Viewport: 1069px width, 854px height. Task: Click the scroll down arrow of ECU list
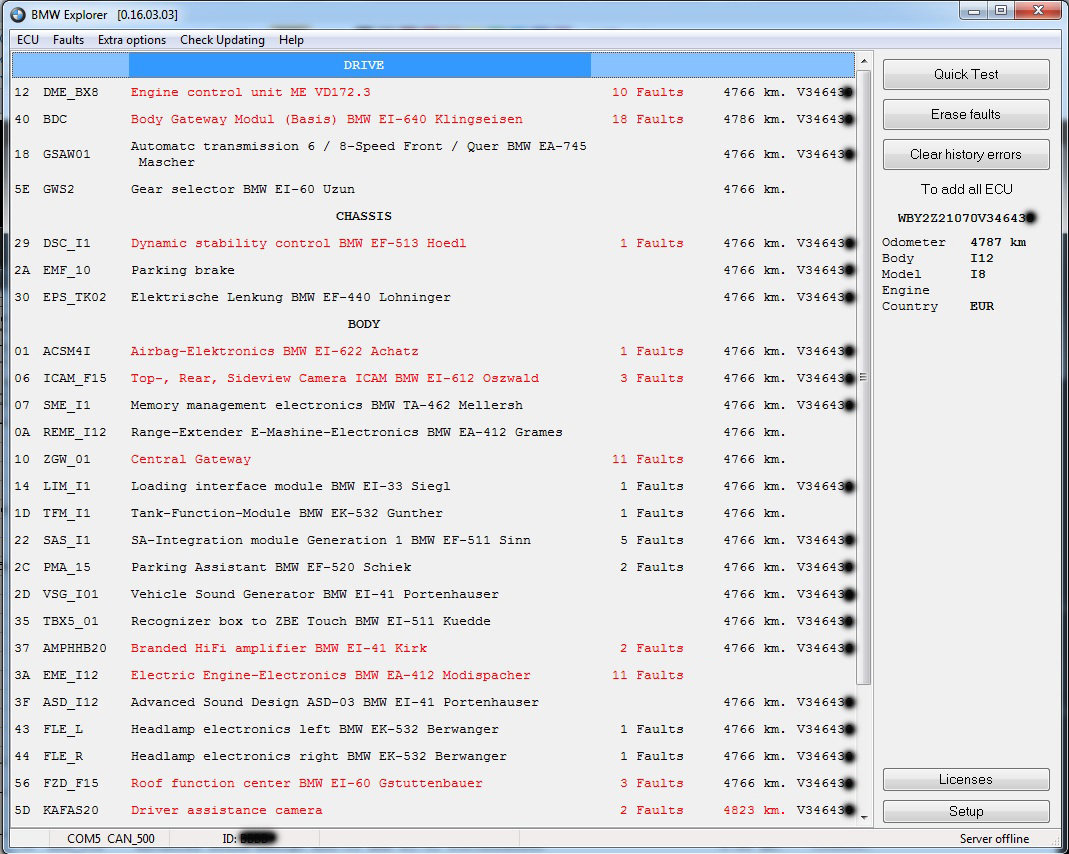[864, 818]
